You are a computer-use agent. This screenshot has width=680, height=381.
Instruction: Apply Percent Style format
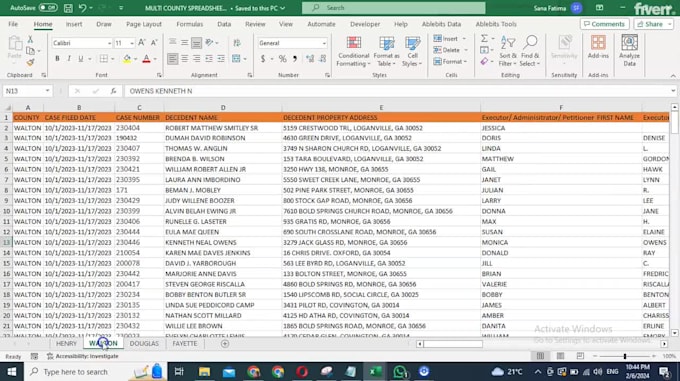(282, 59)
